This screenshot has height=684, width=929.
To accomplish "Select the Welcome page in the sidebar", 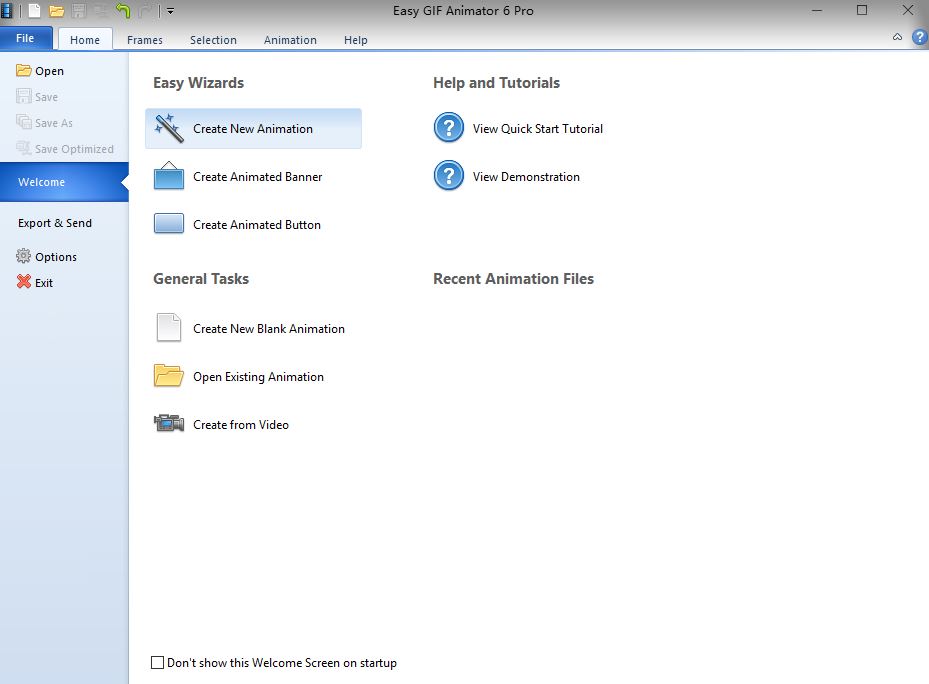I will click(x=64, y=182).
